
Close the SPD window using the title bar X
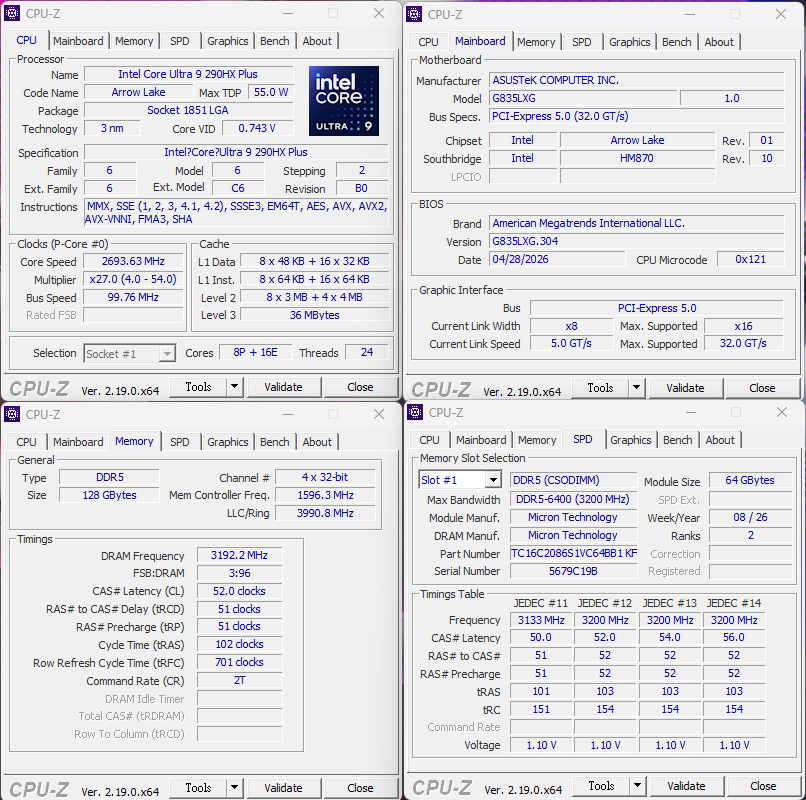point(782,412)
